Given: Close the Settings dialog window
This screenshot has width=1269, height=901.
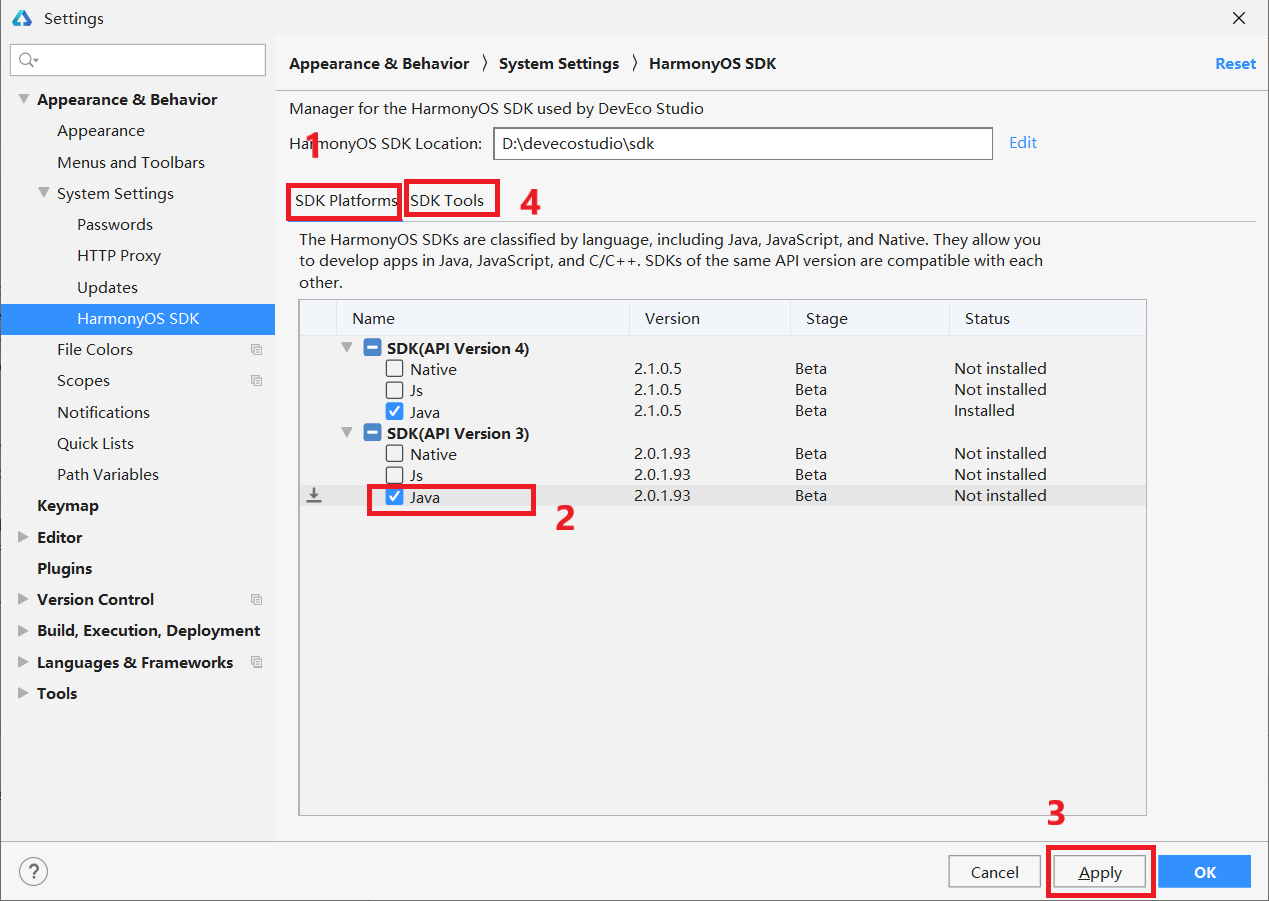Looking at the screenshot, I should (1239, 18).
